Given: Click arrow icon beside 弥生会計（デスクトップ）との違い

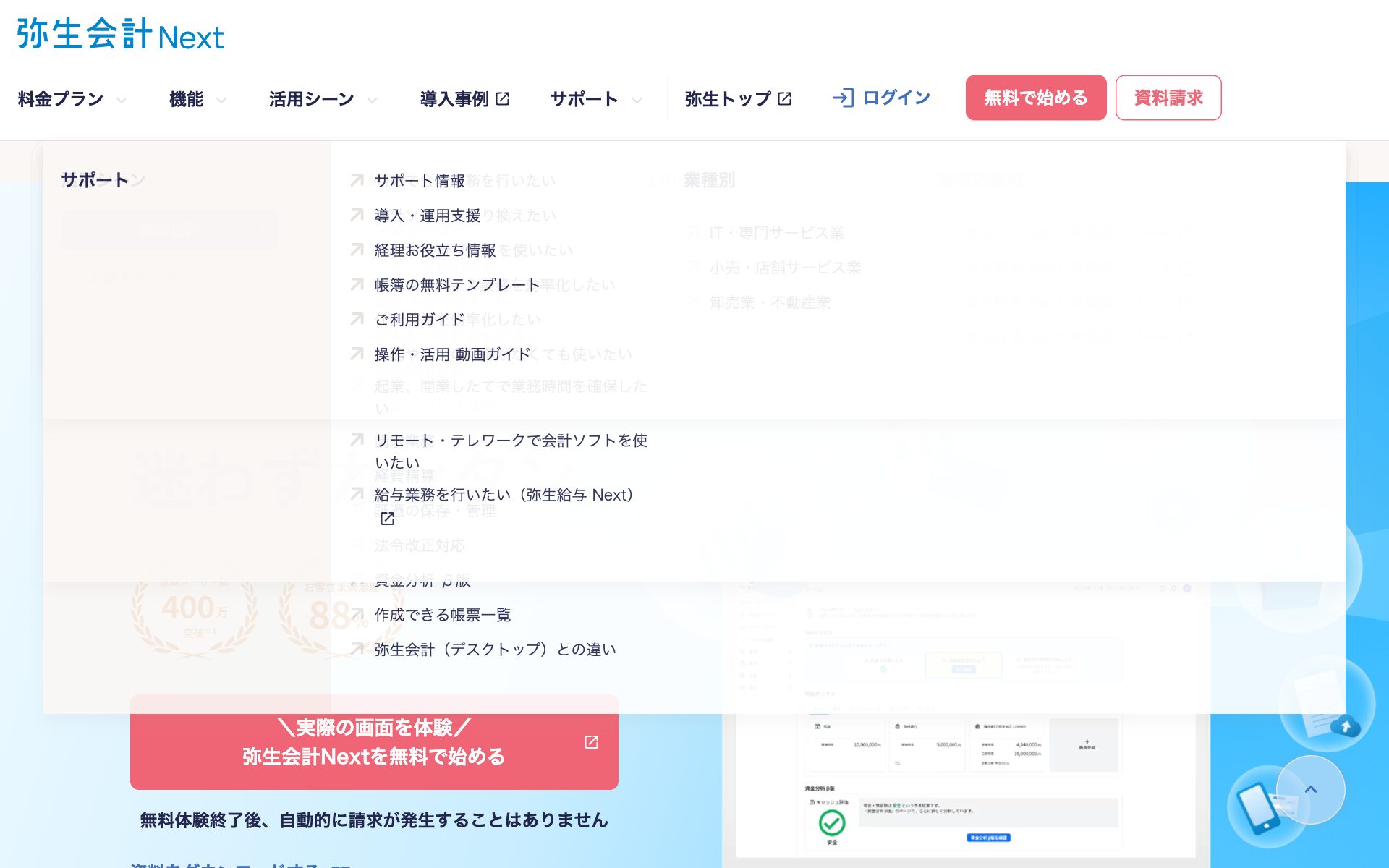Looking at the screenshot, I should click(x=357, y=650).
